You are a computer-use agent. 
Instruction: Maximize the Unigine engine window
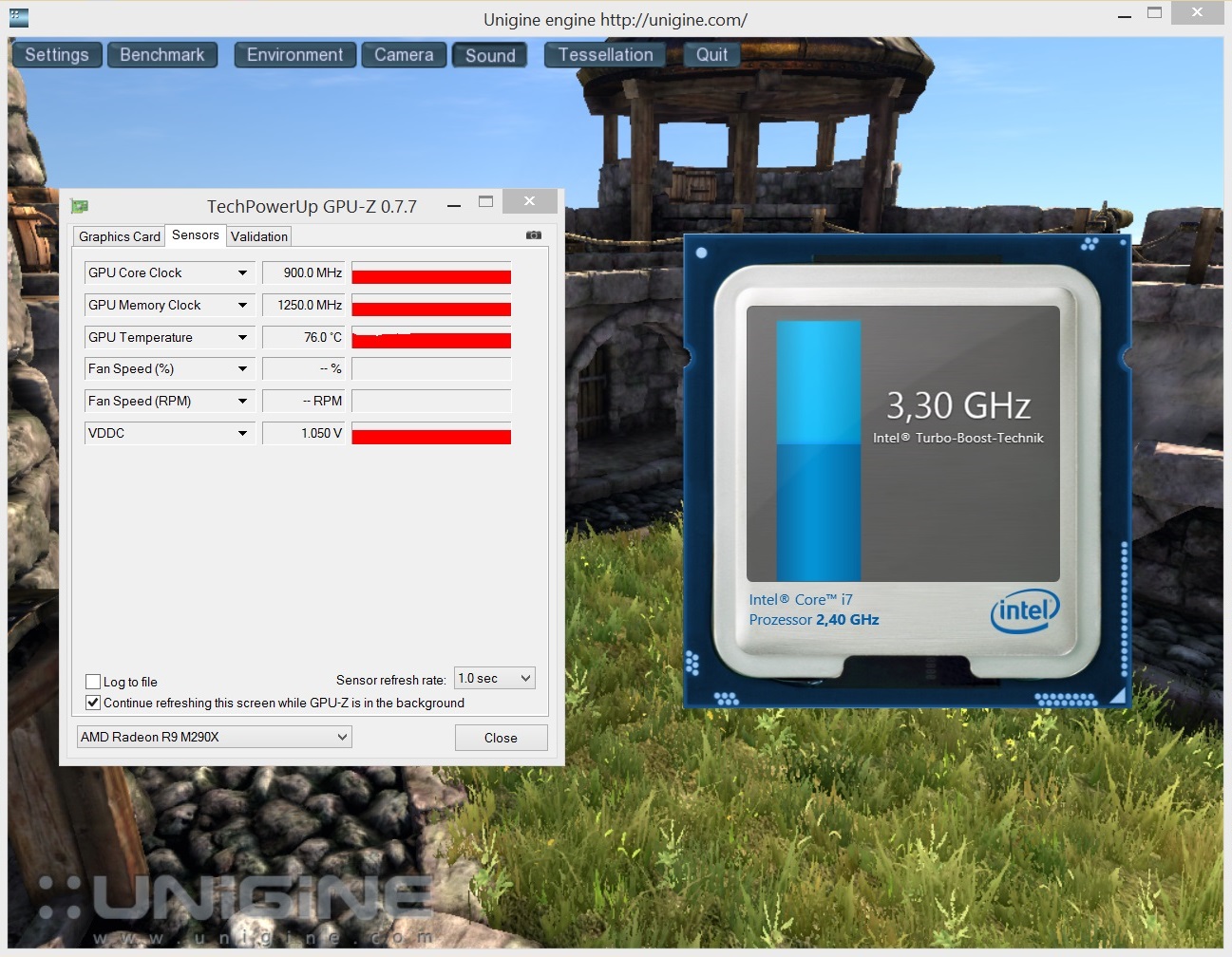[x=1154, y=13]
